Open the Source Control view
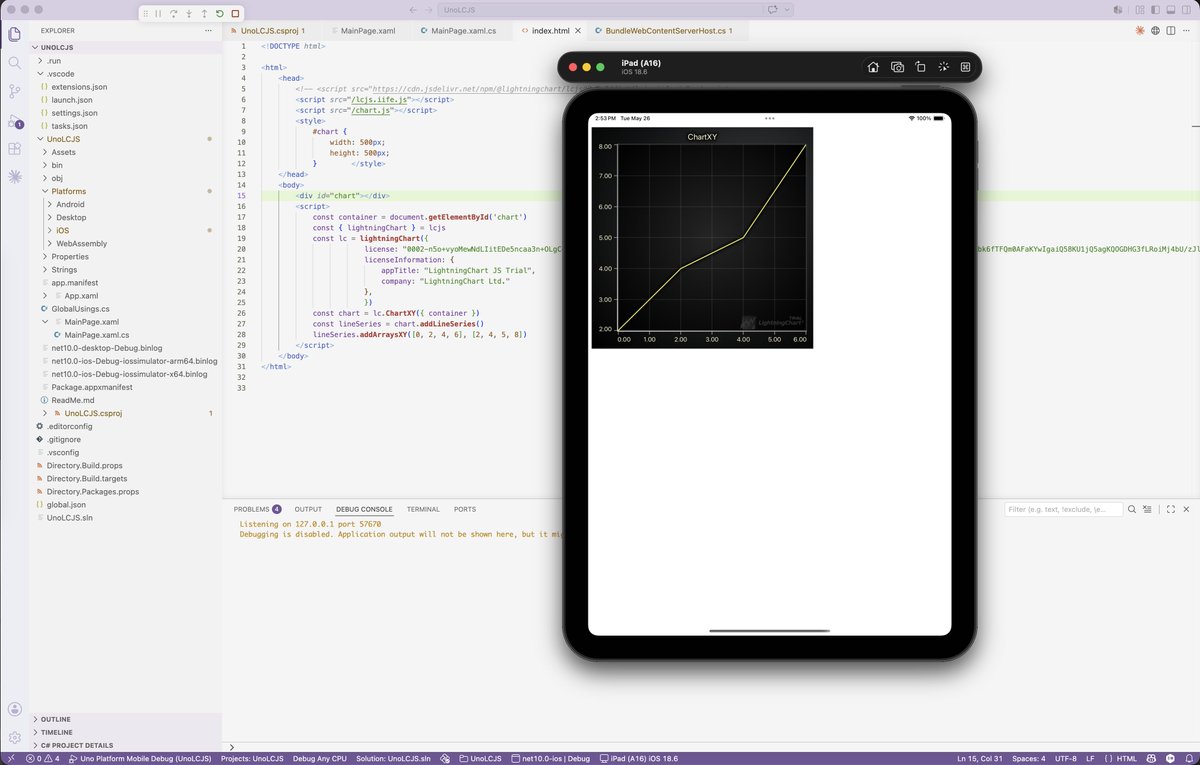The image size is (1200, 765). (14, 91)
